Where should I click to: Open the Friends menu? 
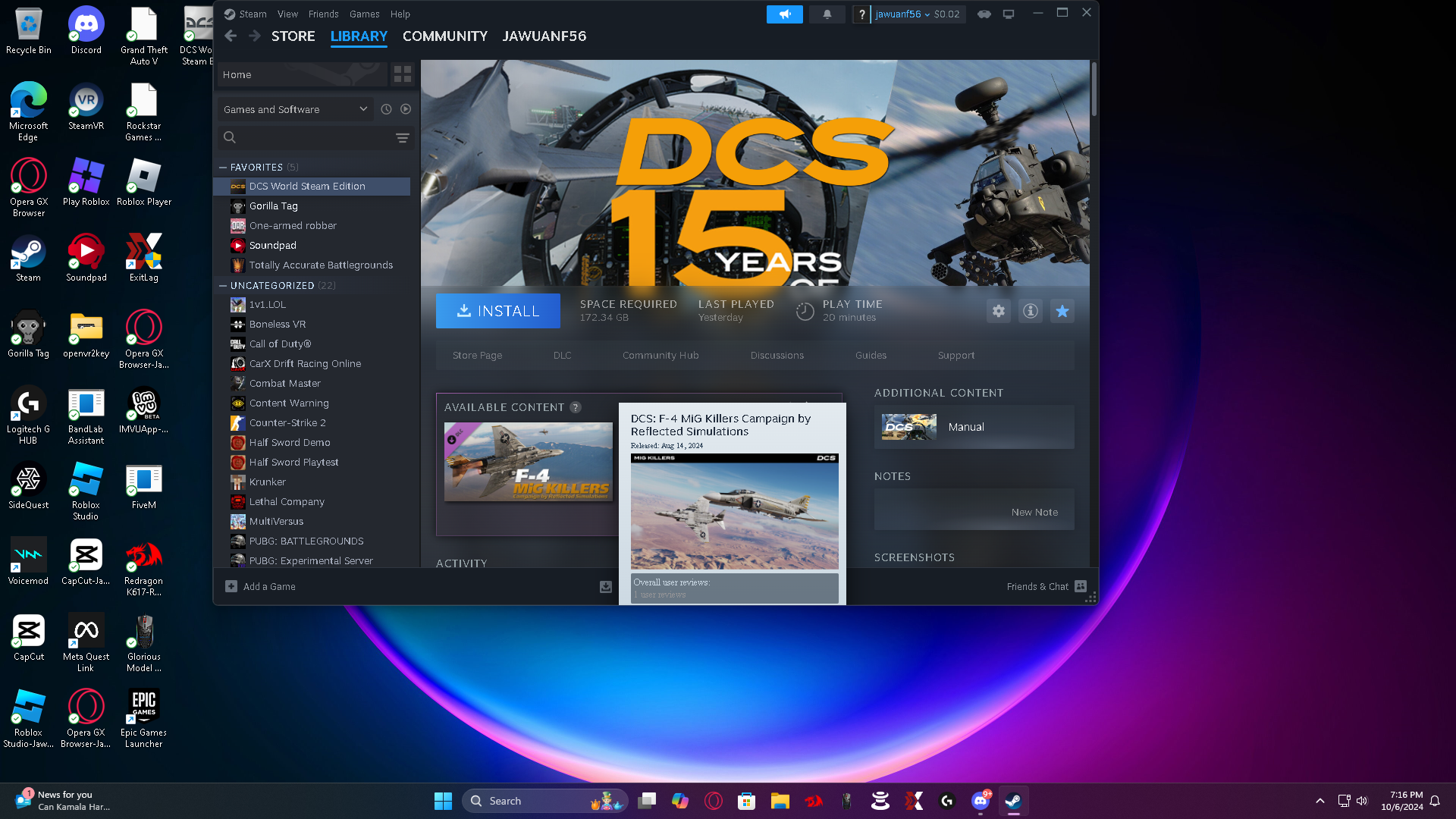pos(323,14)
